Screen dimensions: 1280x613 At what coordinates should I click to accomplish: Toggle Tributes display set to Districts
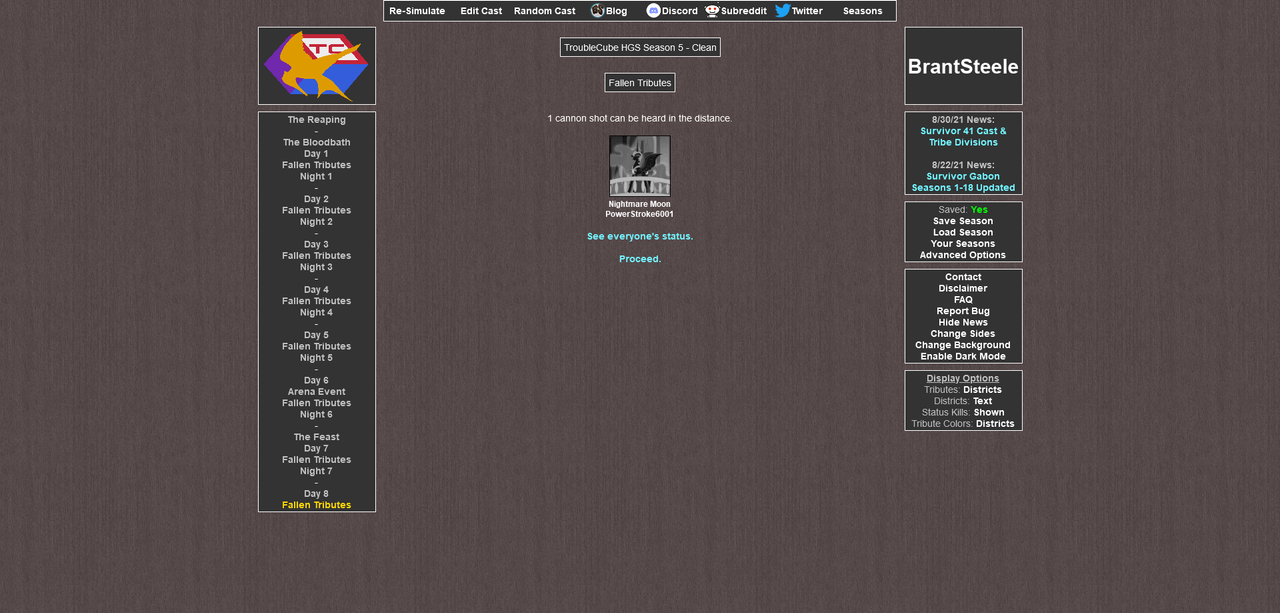coord(982,390)
